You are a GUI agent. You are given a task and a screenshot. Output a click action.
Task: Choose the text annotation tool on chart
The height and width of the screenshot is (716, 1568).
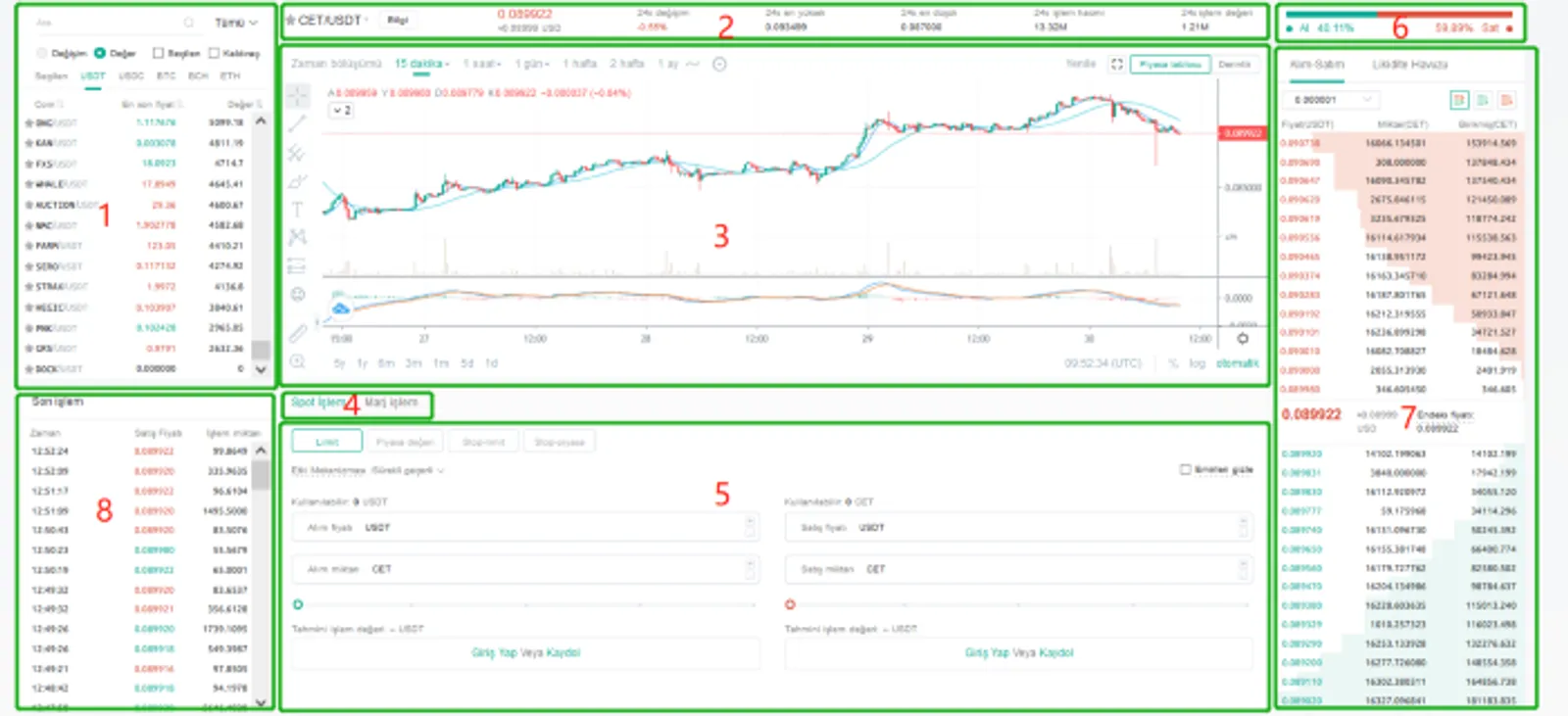point(298,209)
